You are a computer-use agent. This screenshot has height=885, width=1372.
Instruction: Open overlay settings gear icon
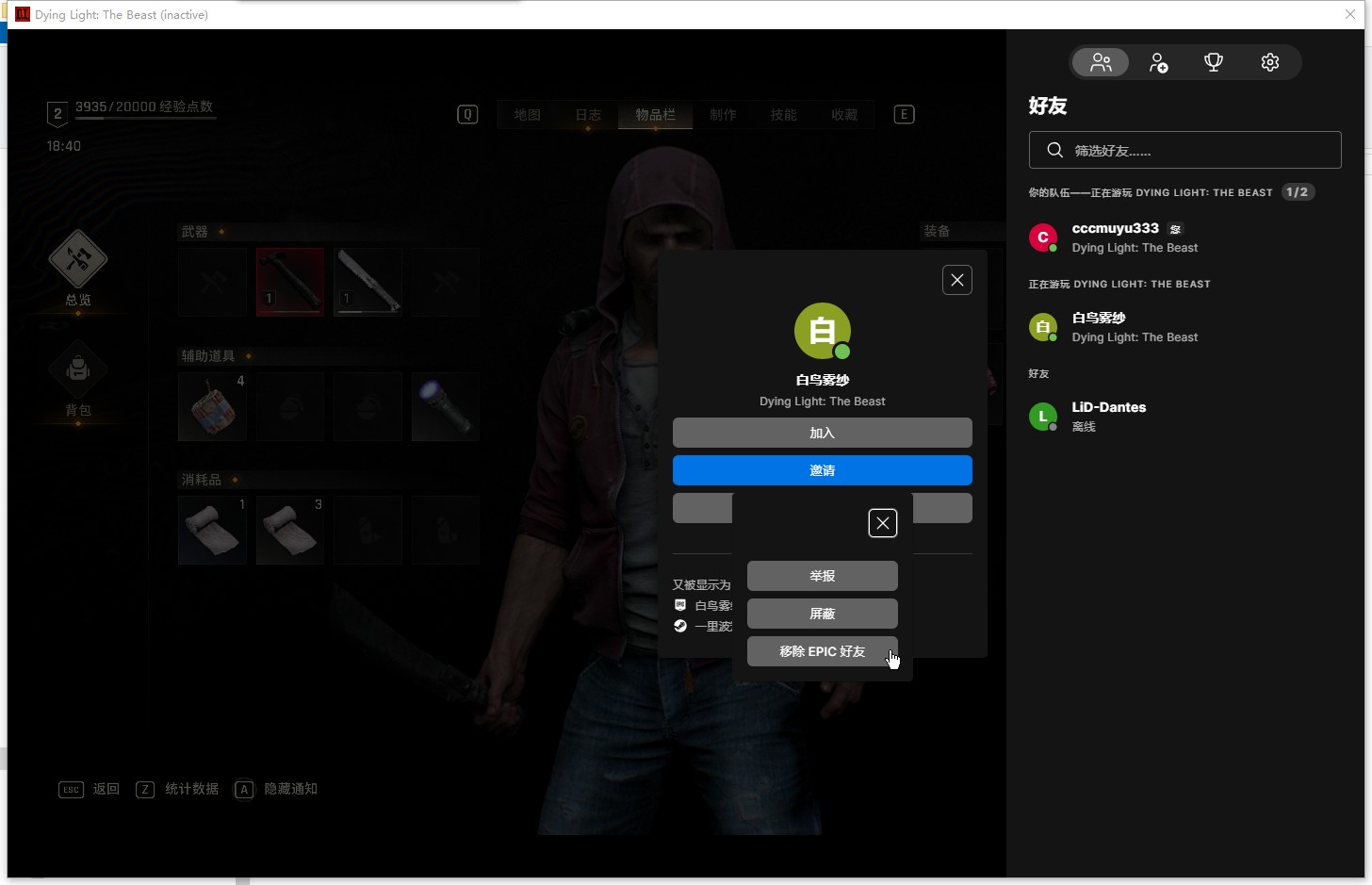(x=1269, y=62)
